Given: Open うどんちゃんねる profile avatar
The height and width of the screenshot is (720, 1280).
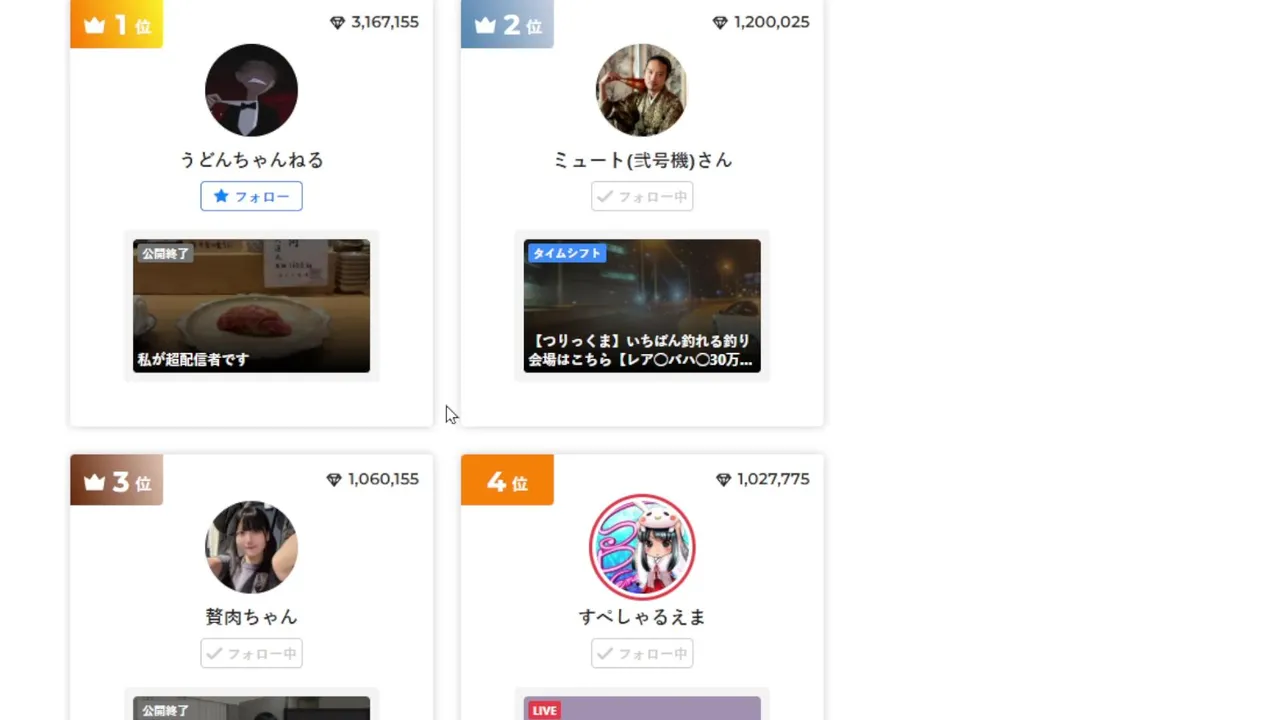Looking at the screenshot, I should coord(251,90).
